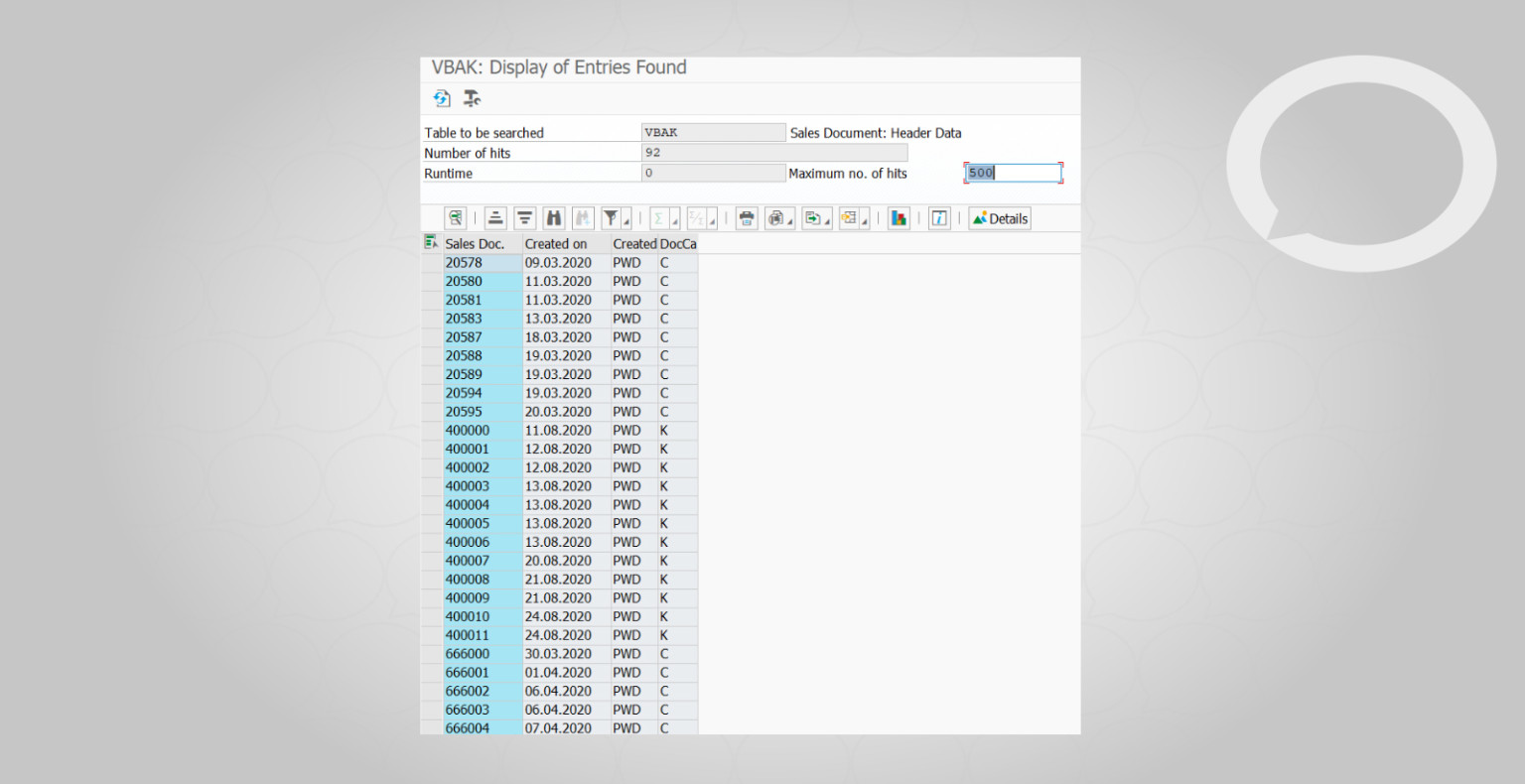
Task: Open the graphic chart icon
Action: tap(899, 218)
